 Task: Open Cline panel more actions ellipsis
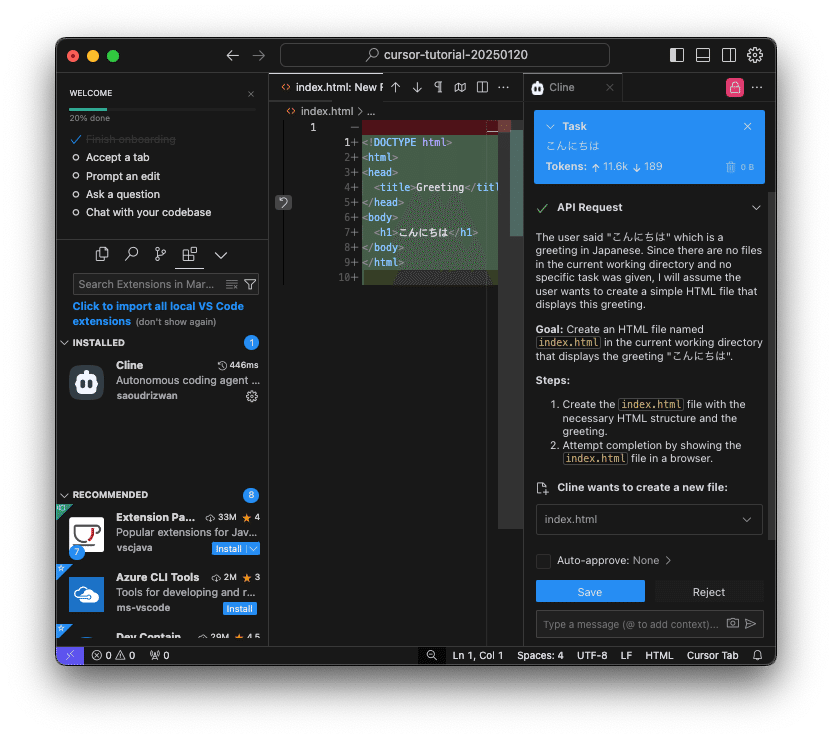pyautogui.click(x=757, y=88)
